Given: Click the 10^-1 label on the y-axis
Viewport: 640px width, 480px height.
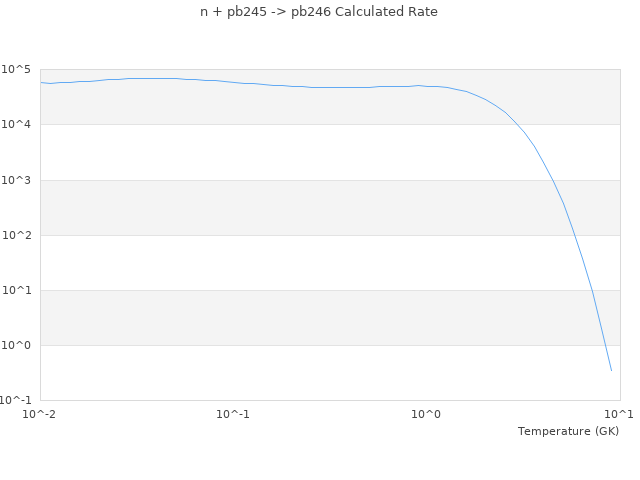Looking at the screenshot, I should (17, 400).
